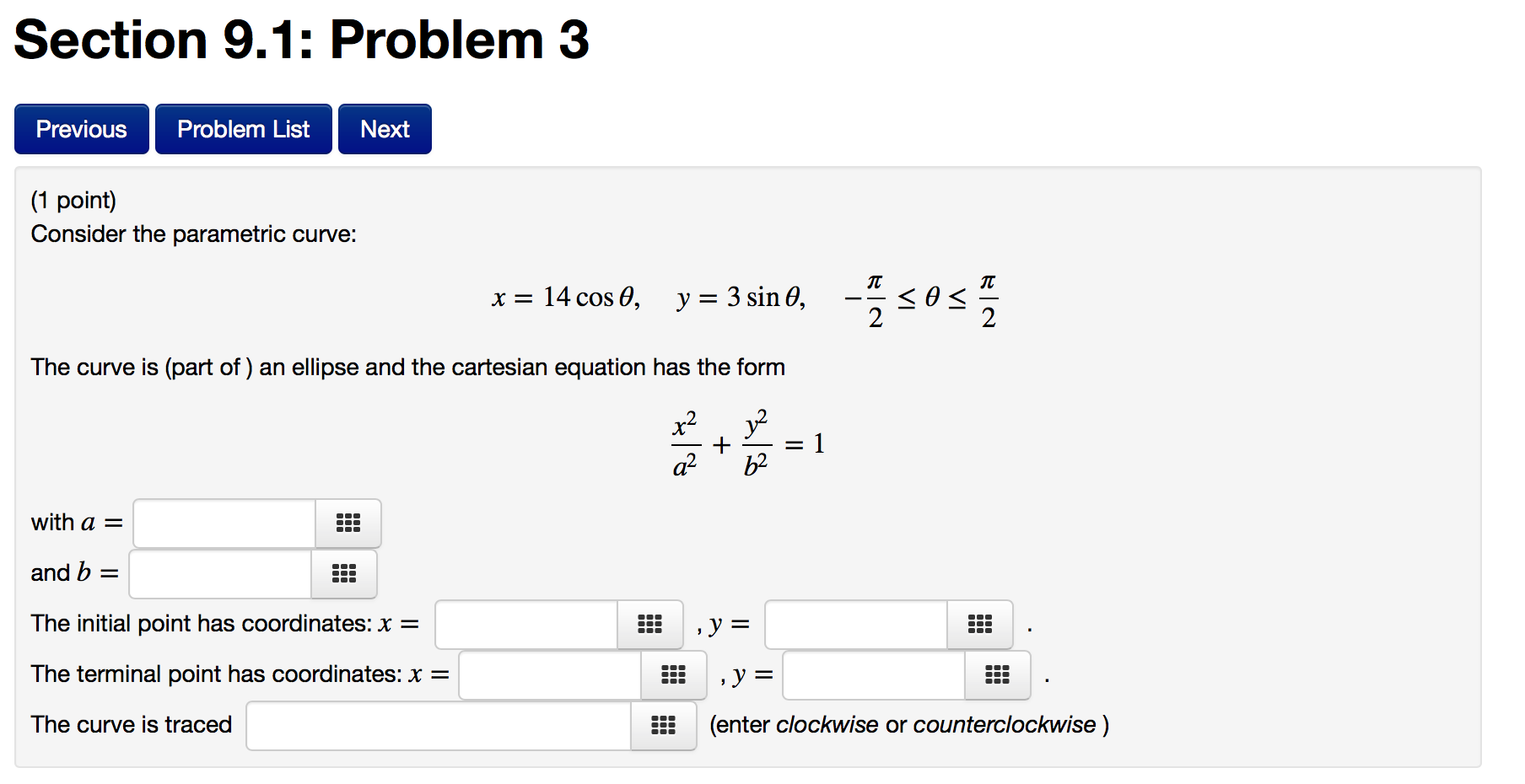The height and width of the screenshot is (784, 1525).
Task: Go to the Previous problem
Action: 82,129
